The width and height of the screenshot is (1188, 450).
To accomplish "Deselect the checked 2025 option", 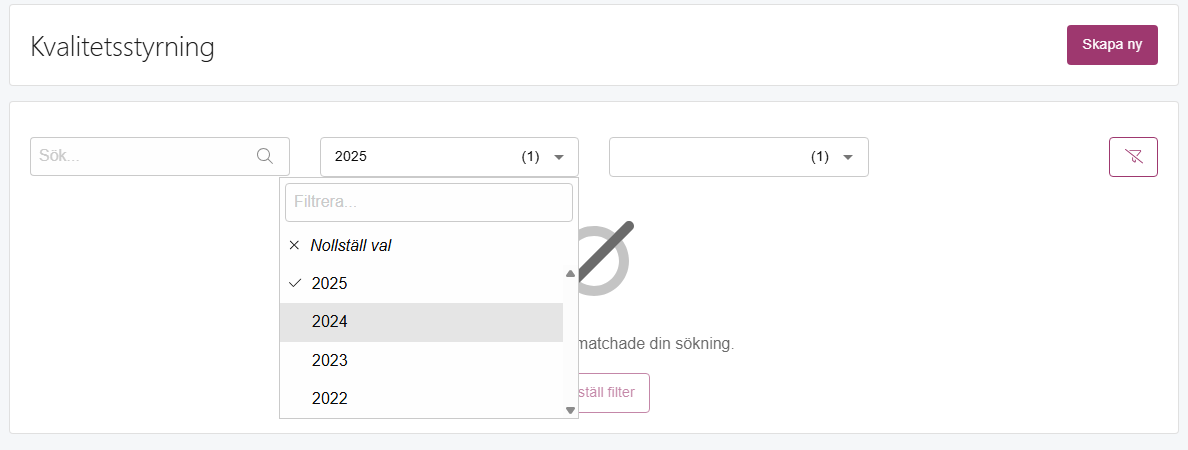I will click(421, 284).
